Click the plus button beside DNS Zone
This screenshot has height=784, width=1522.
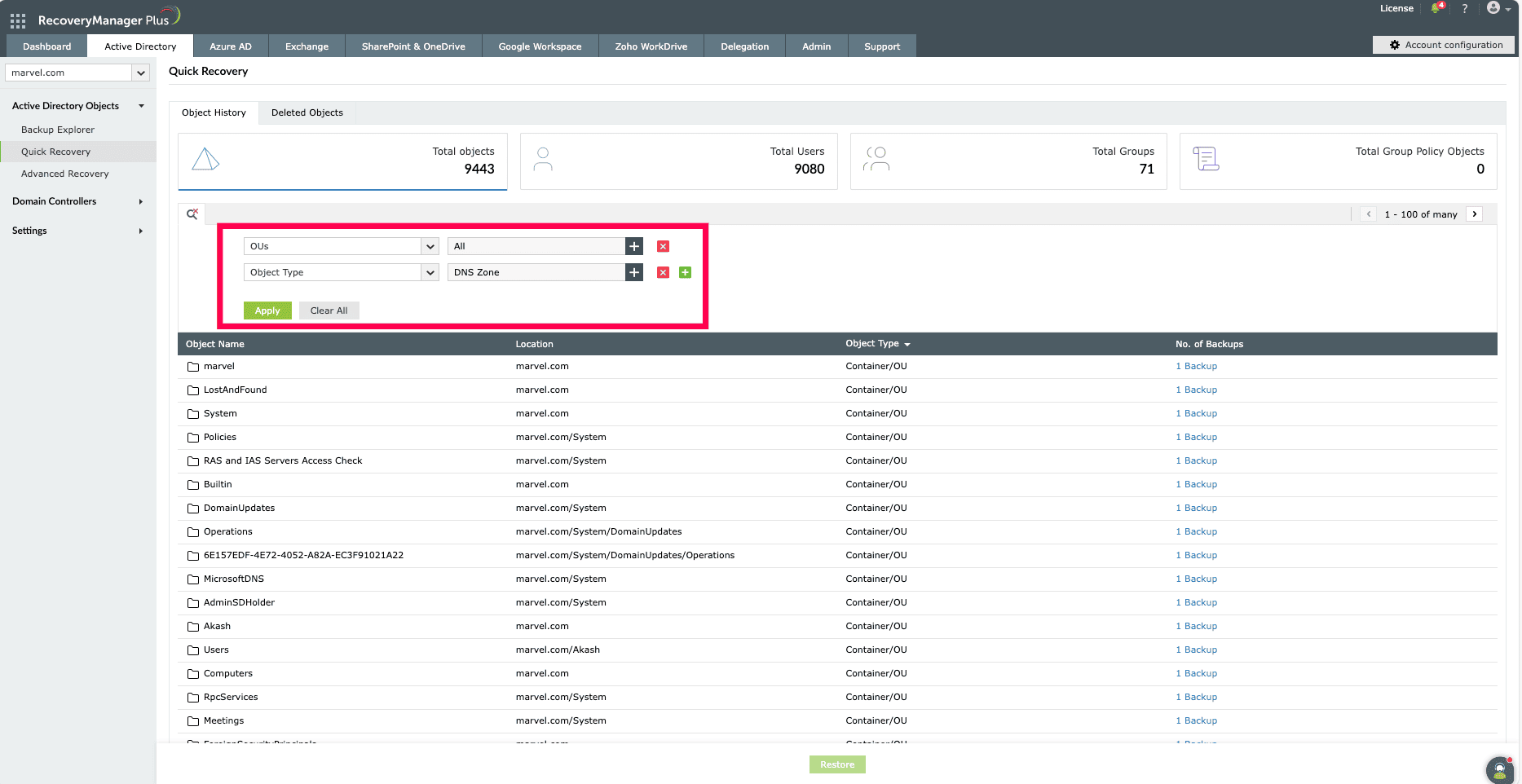(x=634, y=272)
